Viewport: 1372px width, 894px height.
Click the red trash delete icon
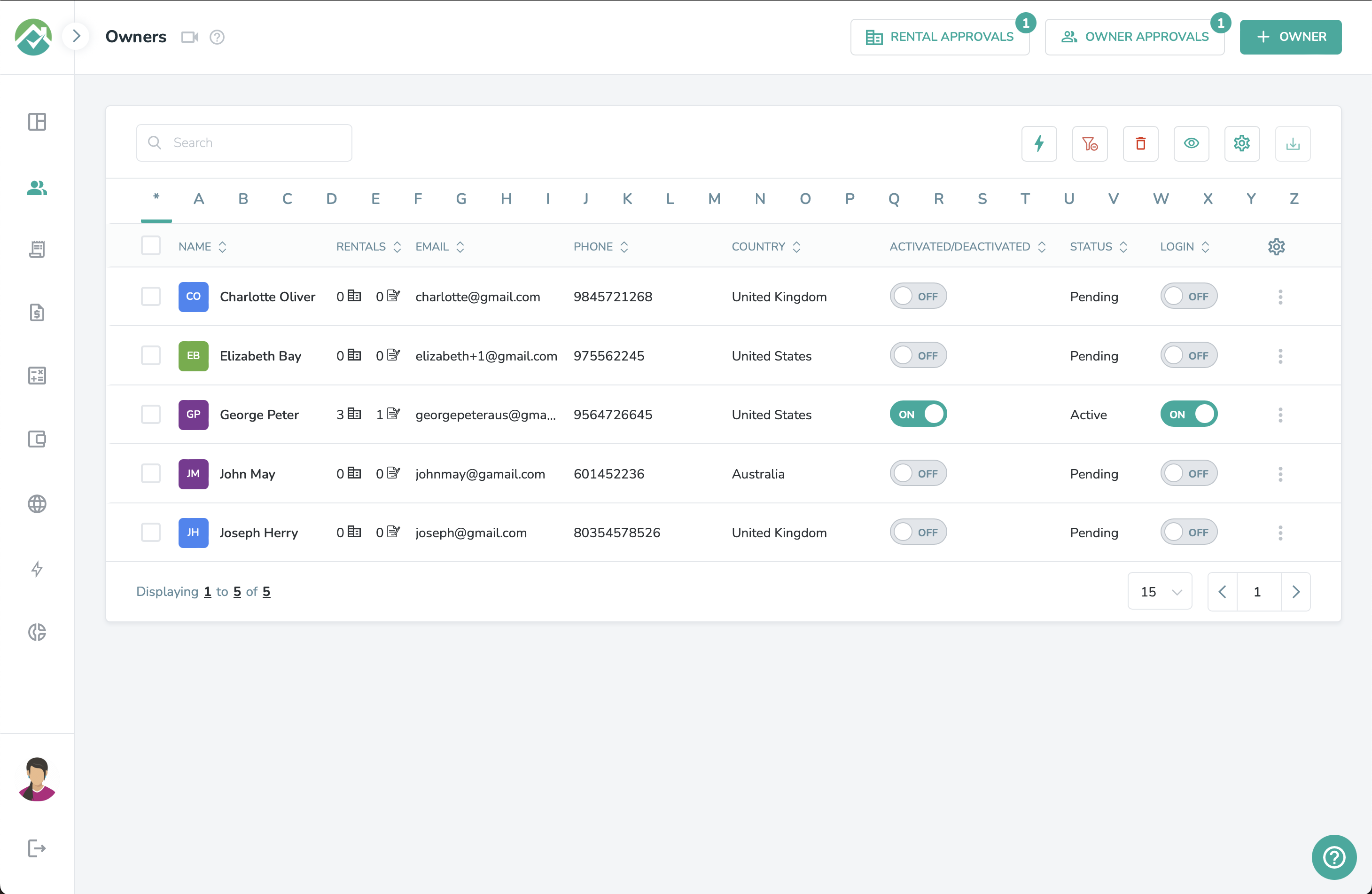click(1140, 144)
